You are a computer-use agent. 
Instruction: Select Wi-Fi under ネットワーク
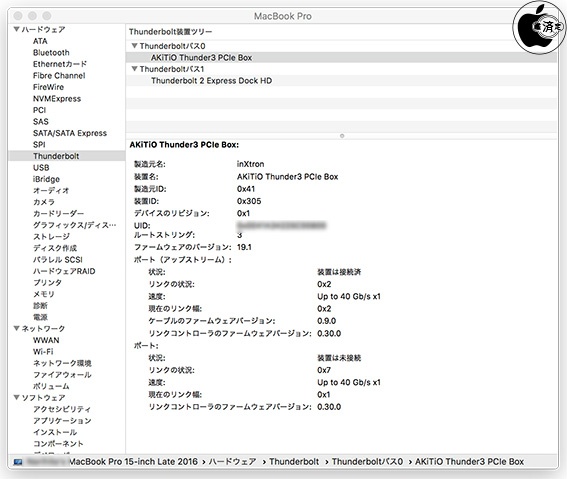tap(43, 352)
